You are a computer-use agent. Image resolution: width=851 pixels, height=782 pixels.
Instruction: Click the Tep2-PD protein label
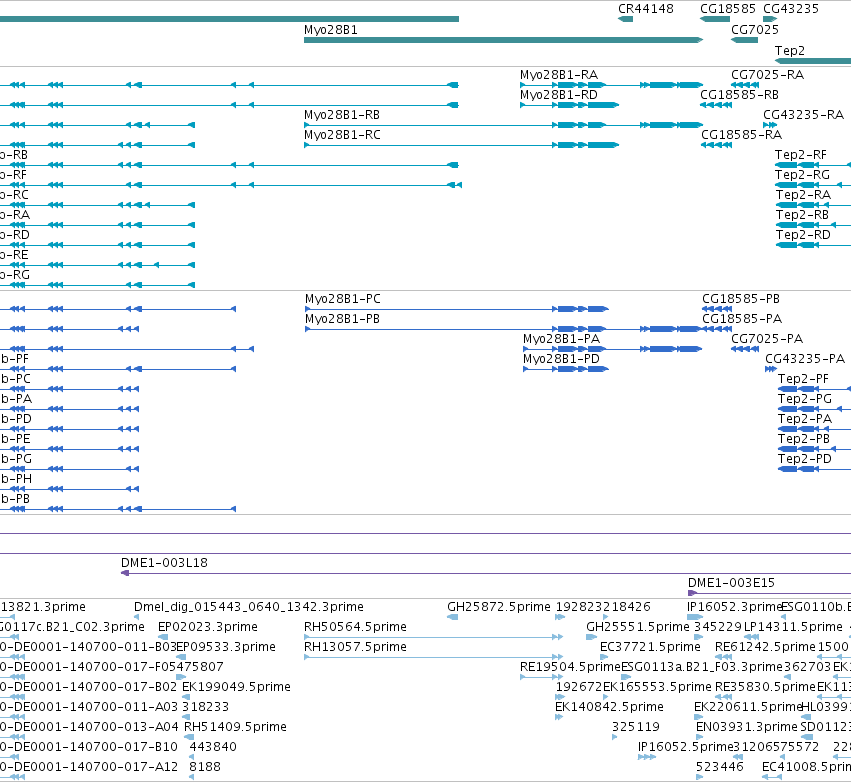(x=804, y=459)
